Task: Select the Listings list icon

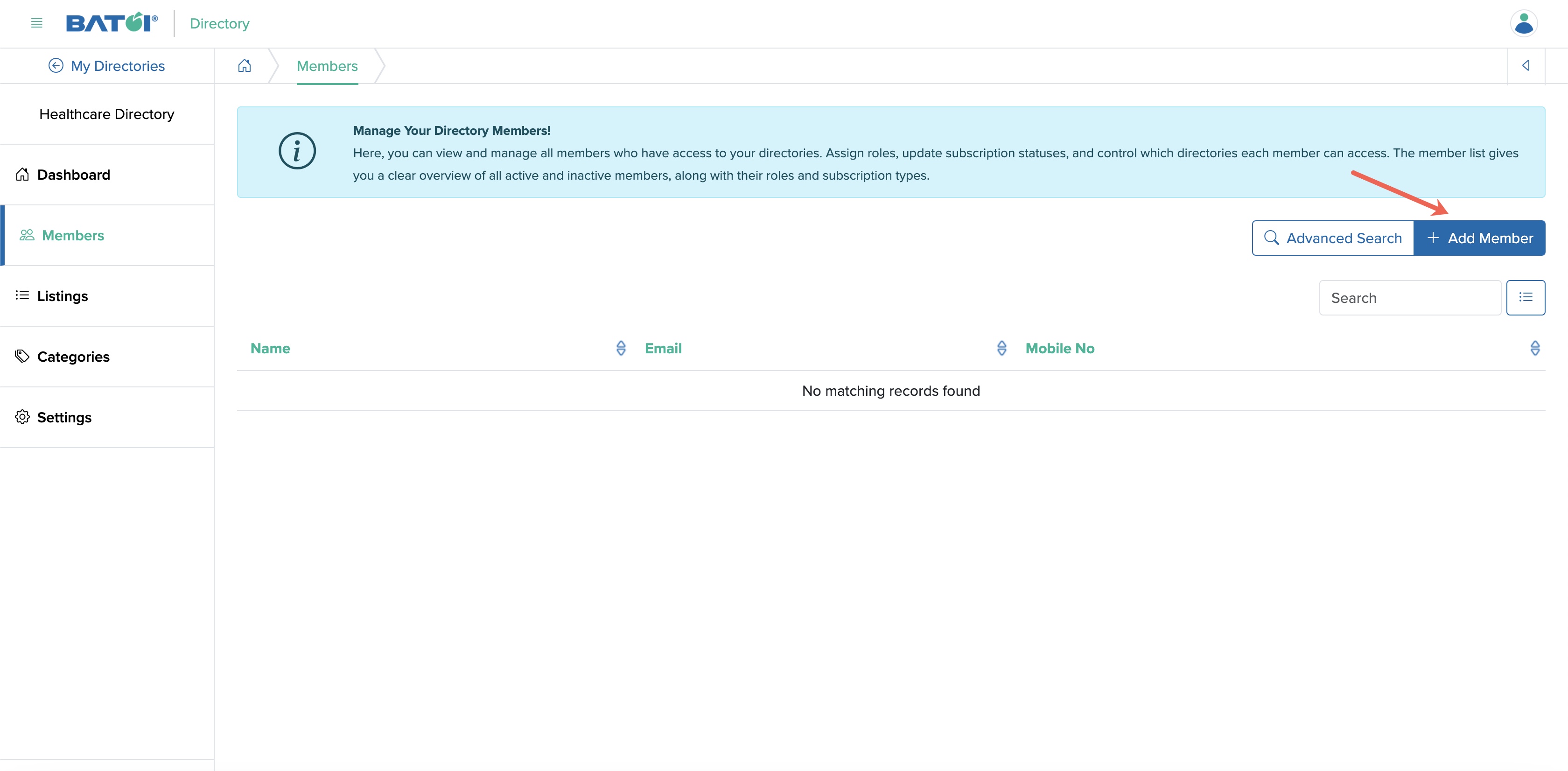Action: tap(22, 296)
